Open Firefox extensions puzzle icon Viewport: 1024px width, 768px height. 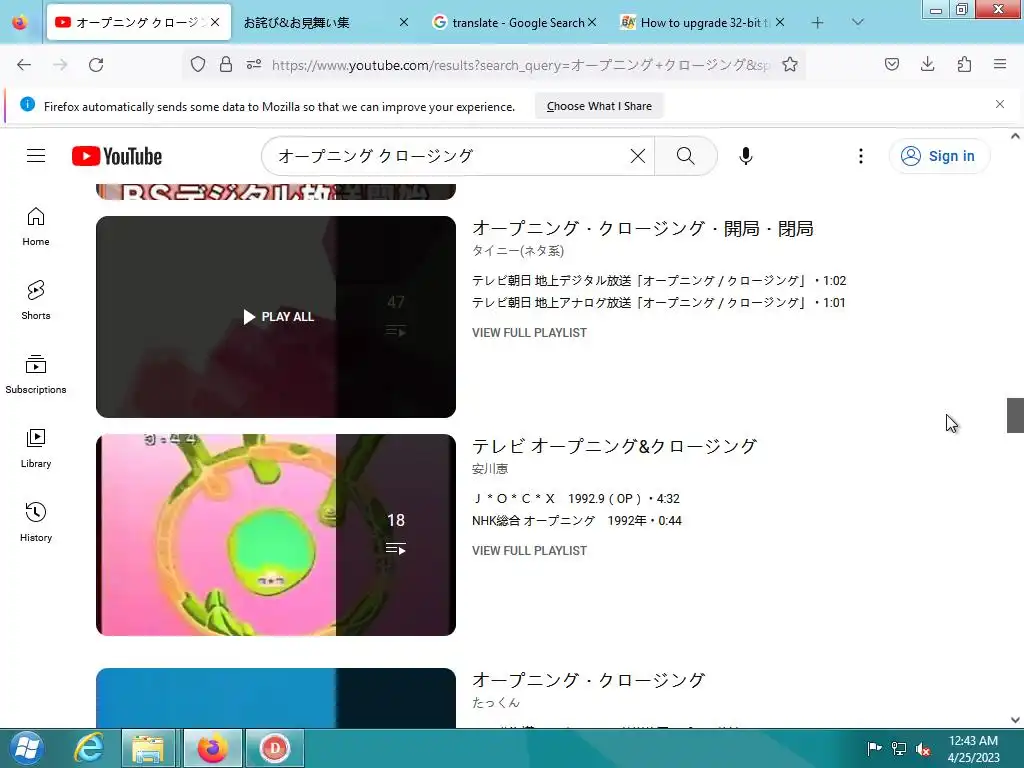(964, 65)
